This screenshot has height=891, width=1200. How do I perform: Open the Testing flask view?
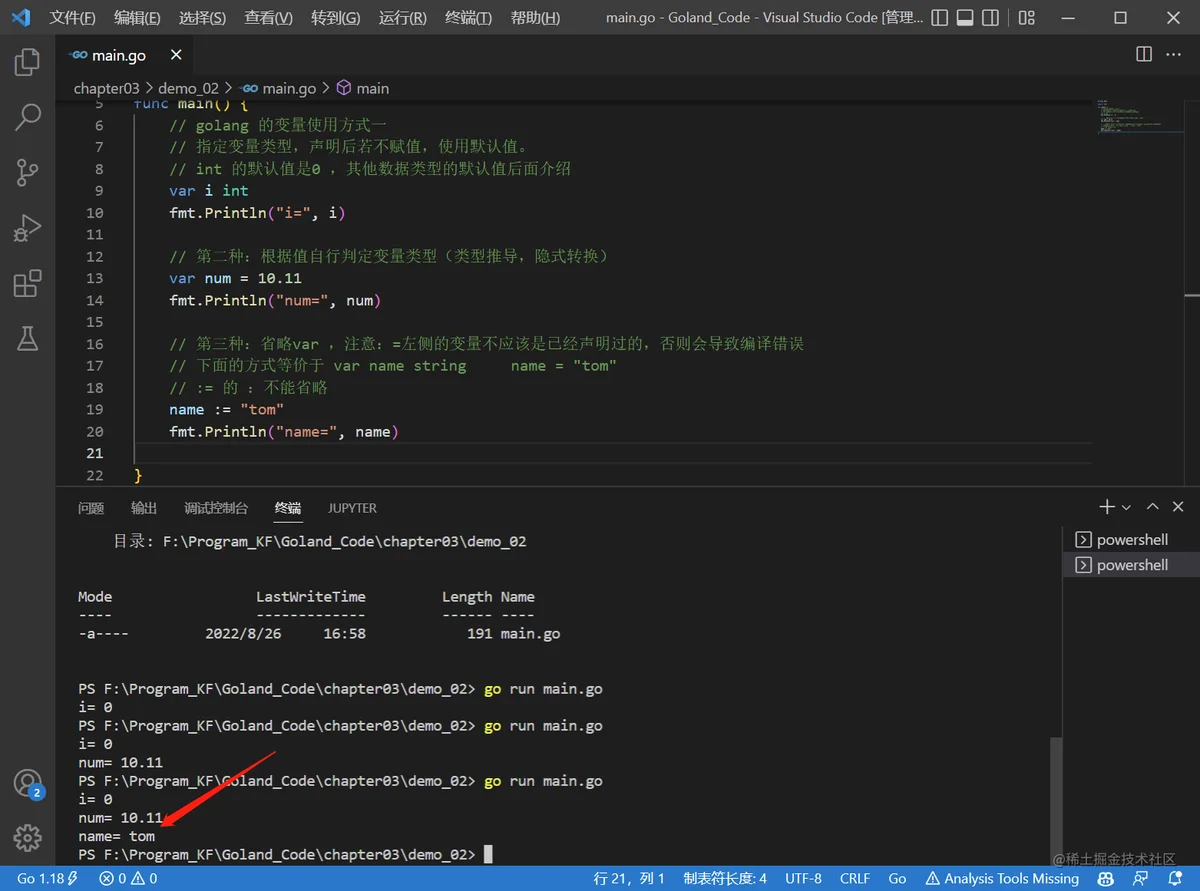(x=27, y=338)
